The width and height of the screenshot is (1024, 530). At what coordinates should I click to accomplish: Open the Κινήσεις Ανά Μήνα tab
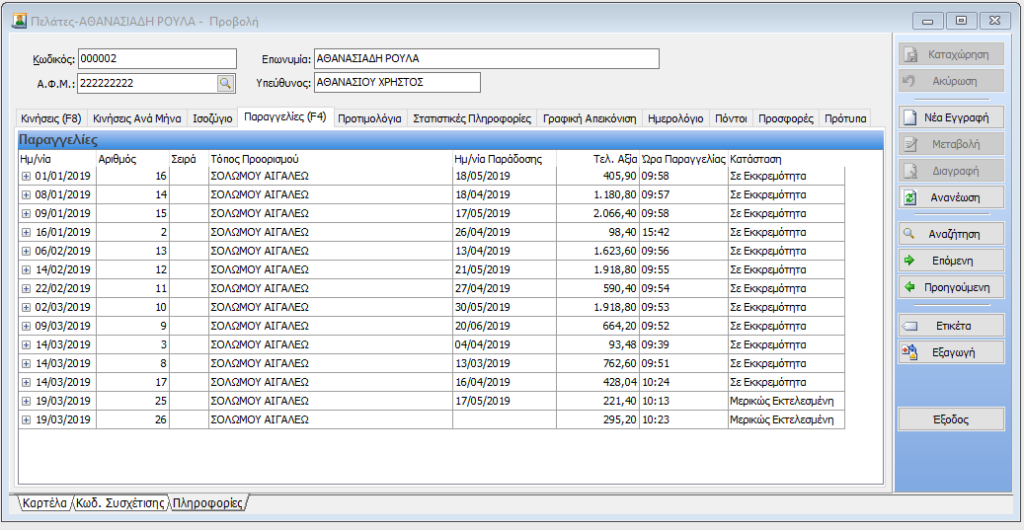[136, 119]
